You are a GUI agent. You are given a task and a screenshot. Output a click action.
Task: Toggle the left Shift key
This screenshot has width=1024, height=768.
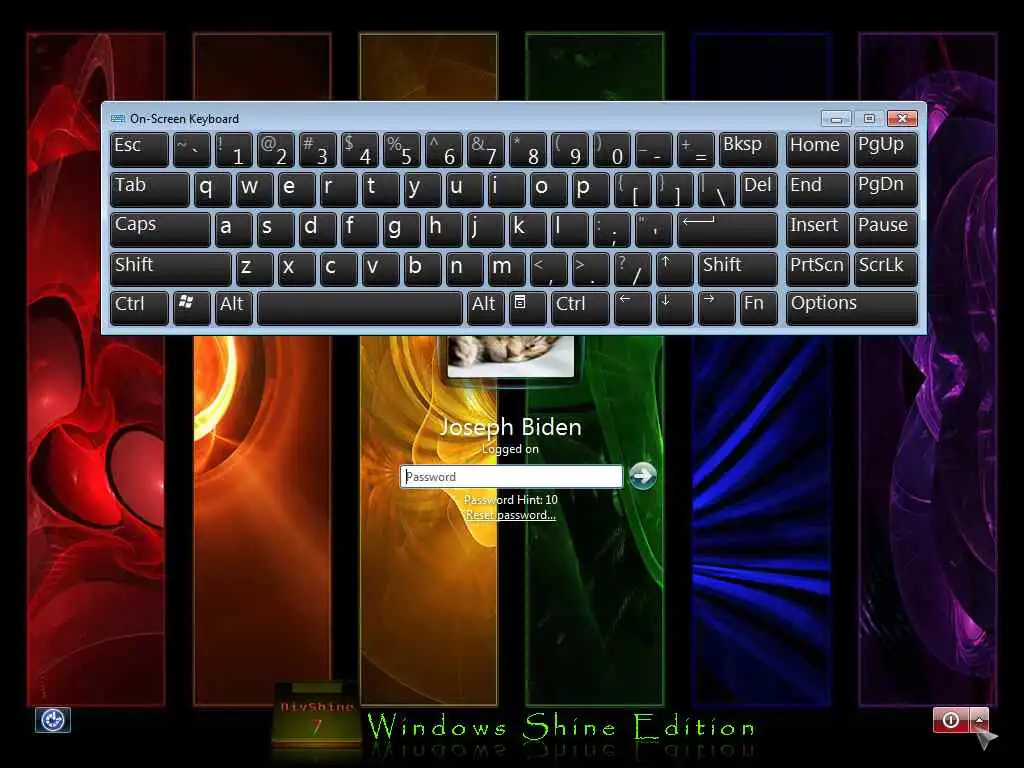[x=170, y=269]
